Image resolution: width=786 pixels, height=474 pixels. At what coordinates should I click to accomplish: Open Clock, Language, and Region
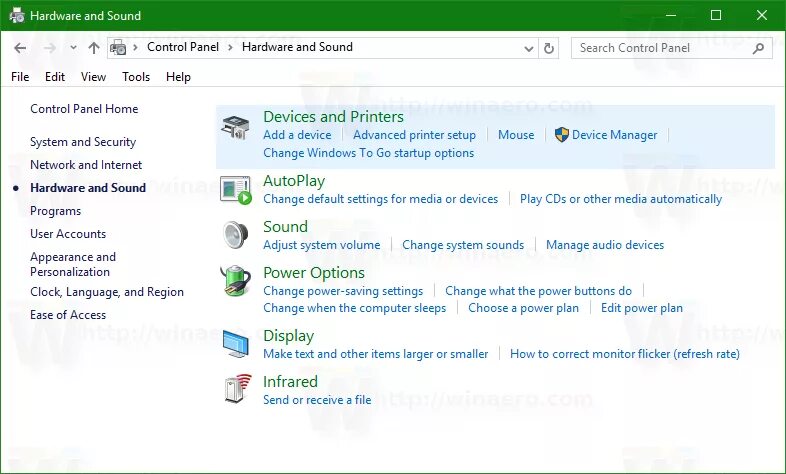[x=107, y=292]
